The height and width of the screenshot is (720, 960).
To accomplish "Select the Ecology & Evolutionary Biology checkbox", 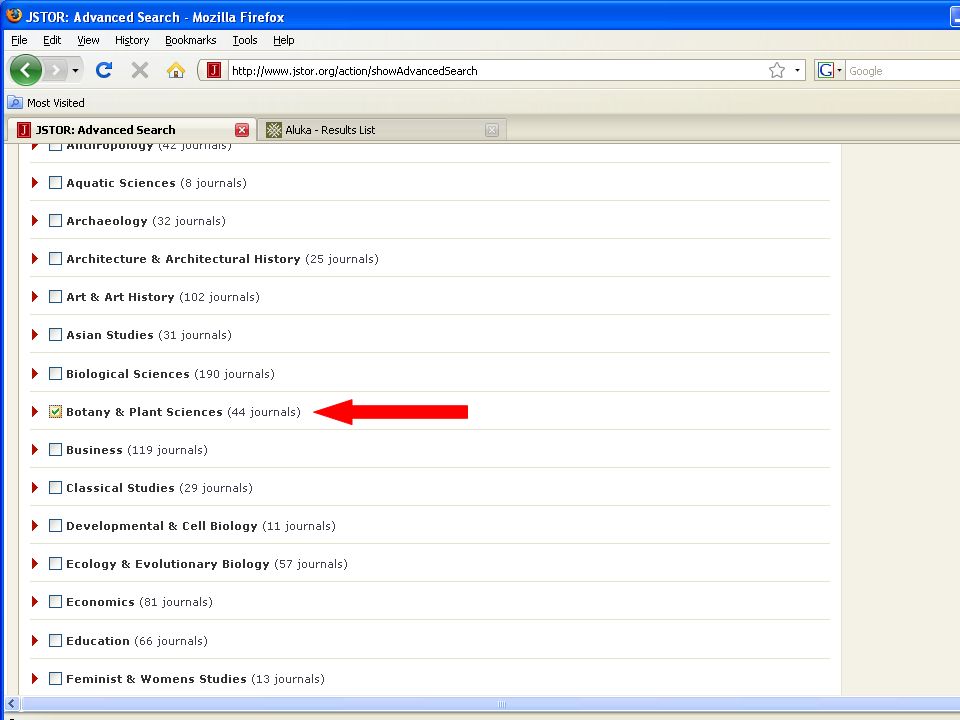I will [55, 563].
